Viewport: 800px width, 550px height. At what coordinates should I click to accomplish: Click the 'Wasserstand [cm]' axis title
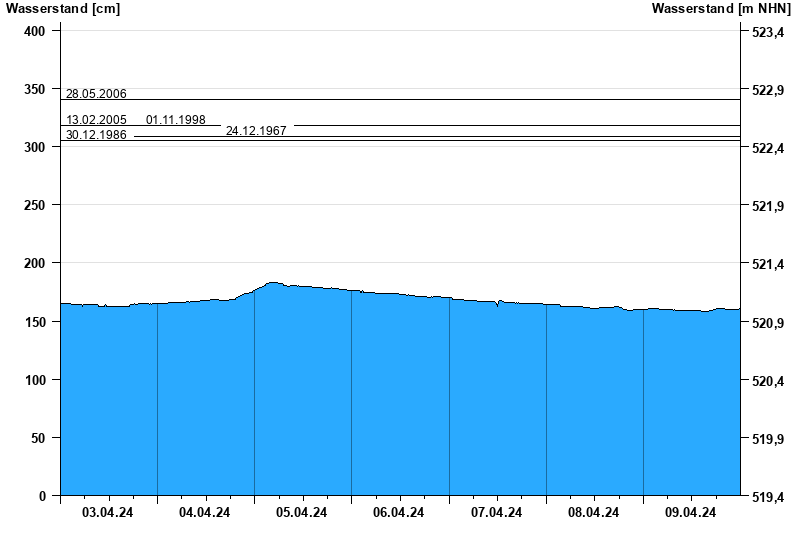pyautogui.click(x=63, y=9)
